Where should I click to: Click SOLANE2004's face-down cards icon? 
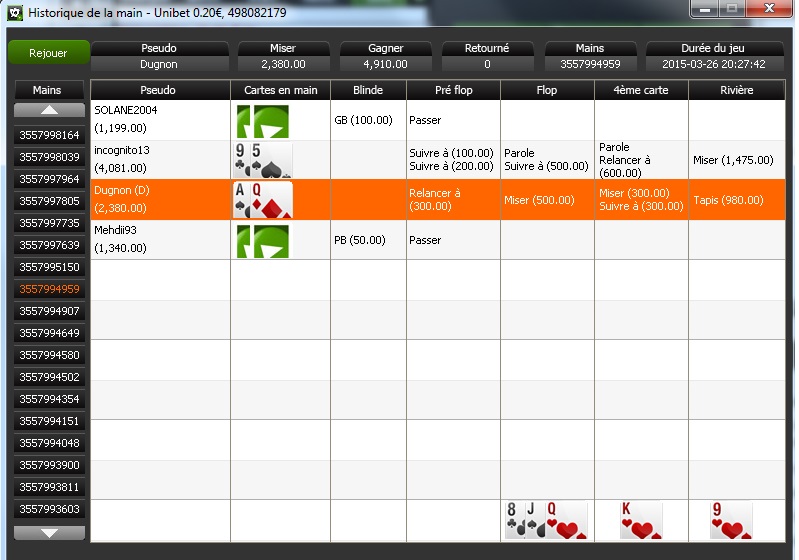tap(263, 121)
